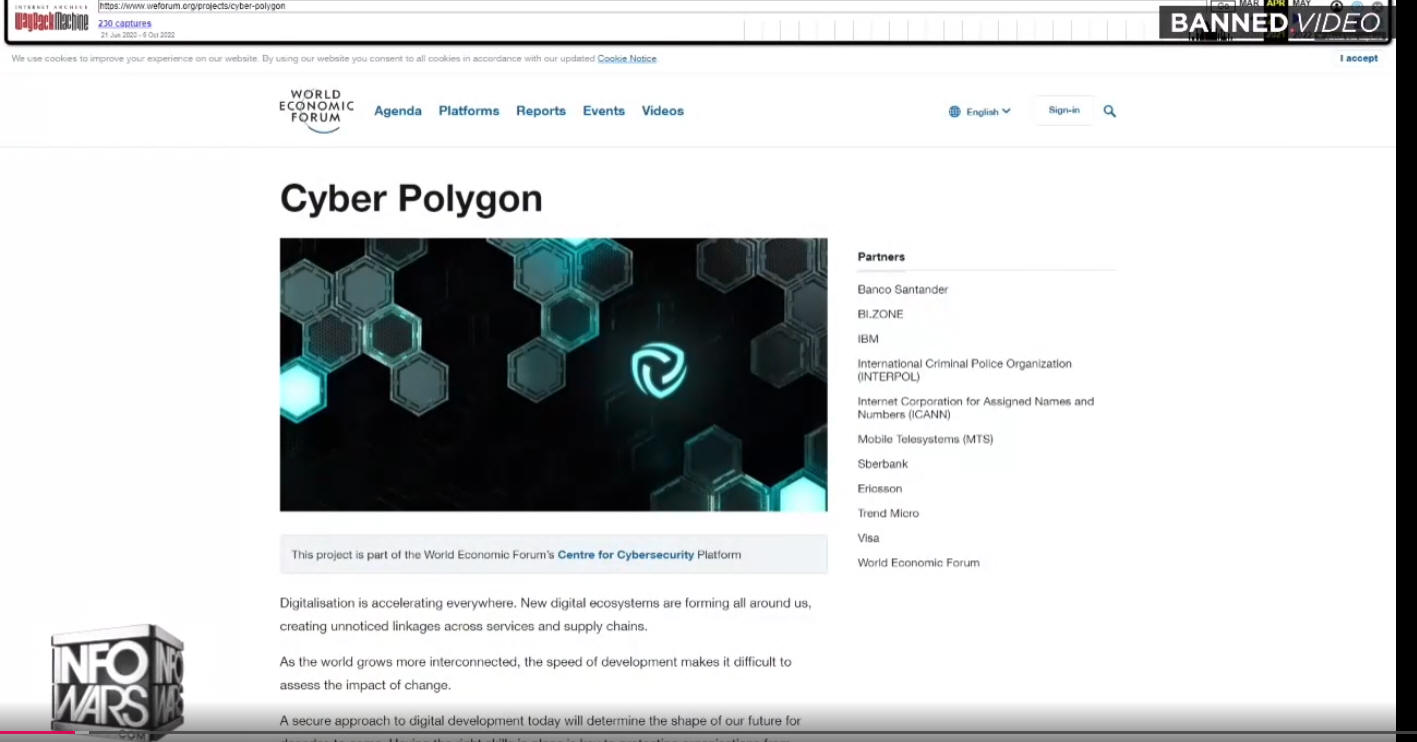Click the World Economic Forum logo
1417x742 pixels.
pos(316,111)
